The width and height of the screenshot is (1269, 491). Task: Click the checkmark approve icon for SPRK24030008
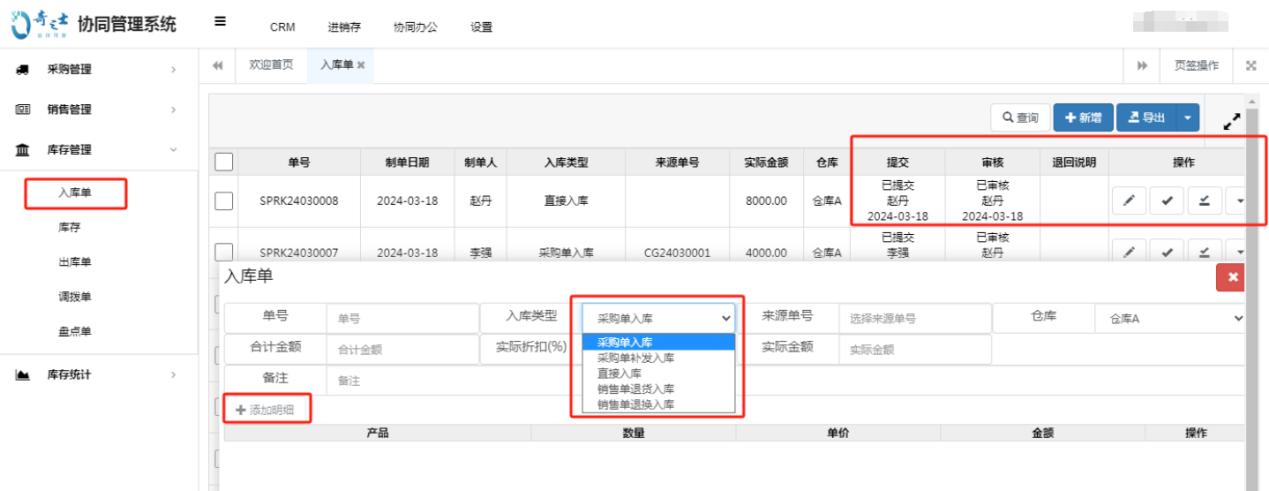point(1167,201)
